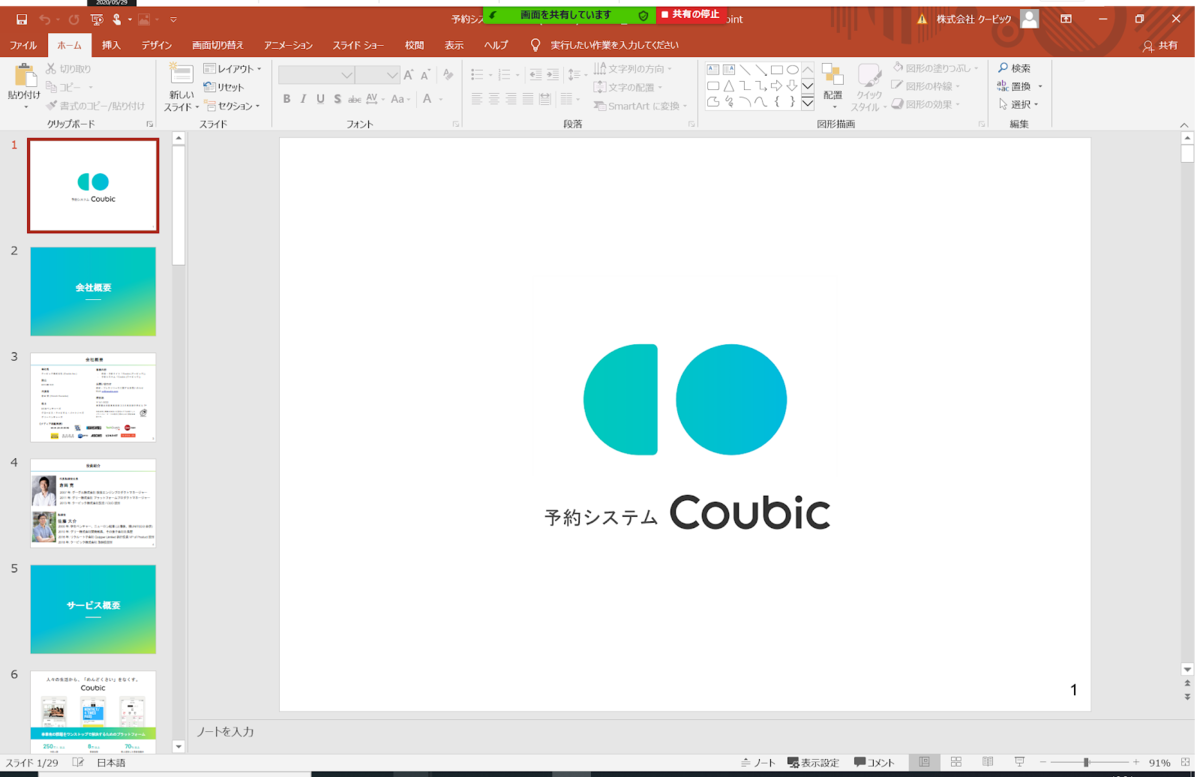Open customize quick access toolbar dropdown
This screenshot has height=777, width=1200.
(x=173, y=19)
